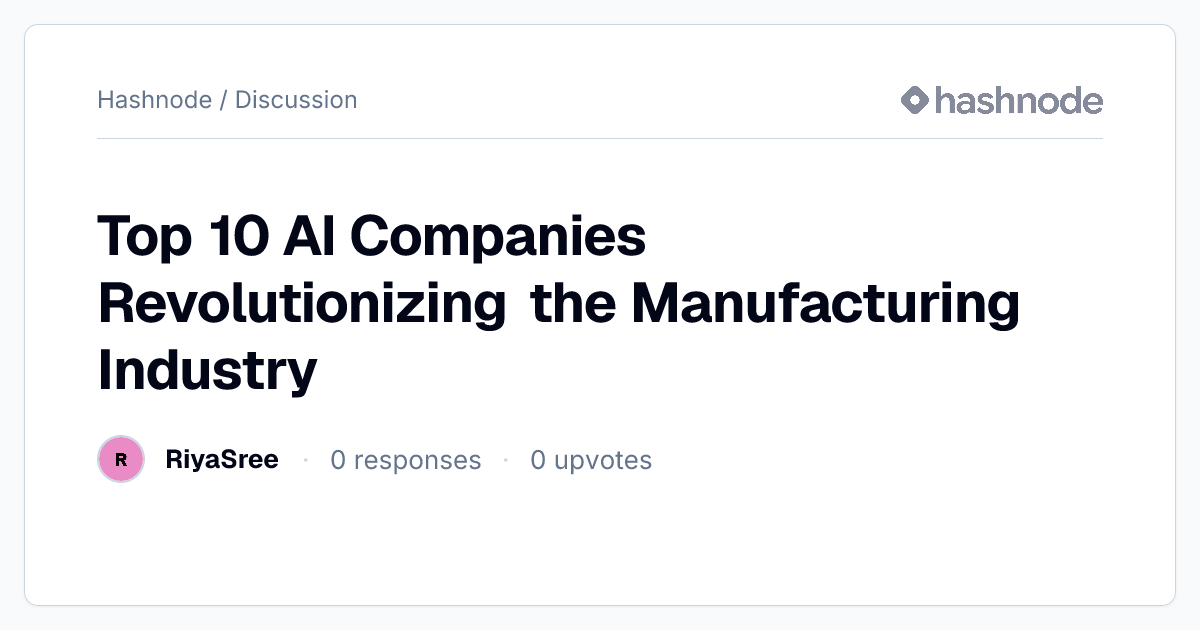Image resolution: width=1200 pixels, height=630 pixels.
Task: Click the 0 upvotes count
Action: [x=591, y=460]
